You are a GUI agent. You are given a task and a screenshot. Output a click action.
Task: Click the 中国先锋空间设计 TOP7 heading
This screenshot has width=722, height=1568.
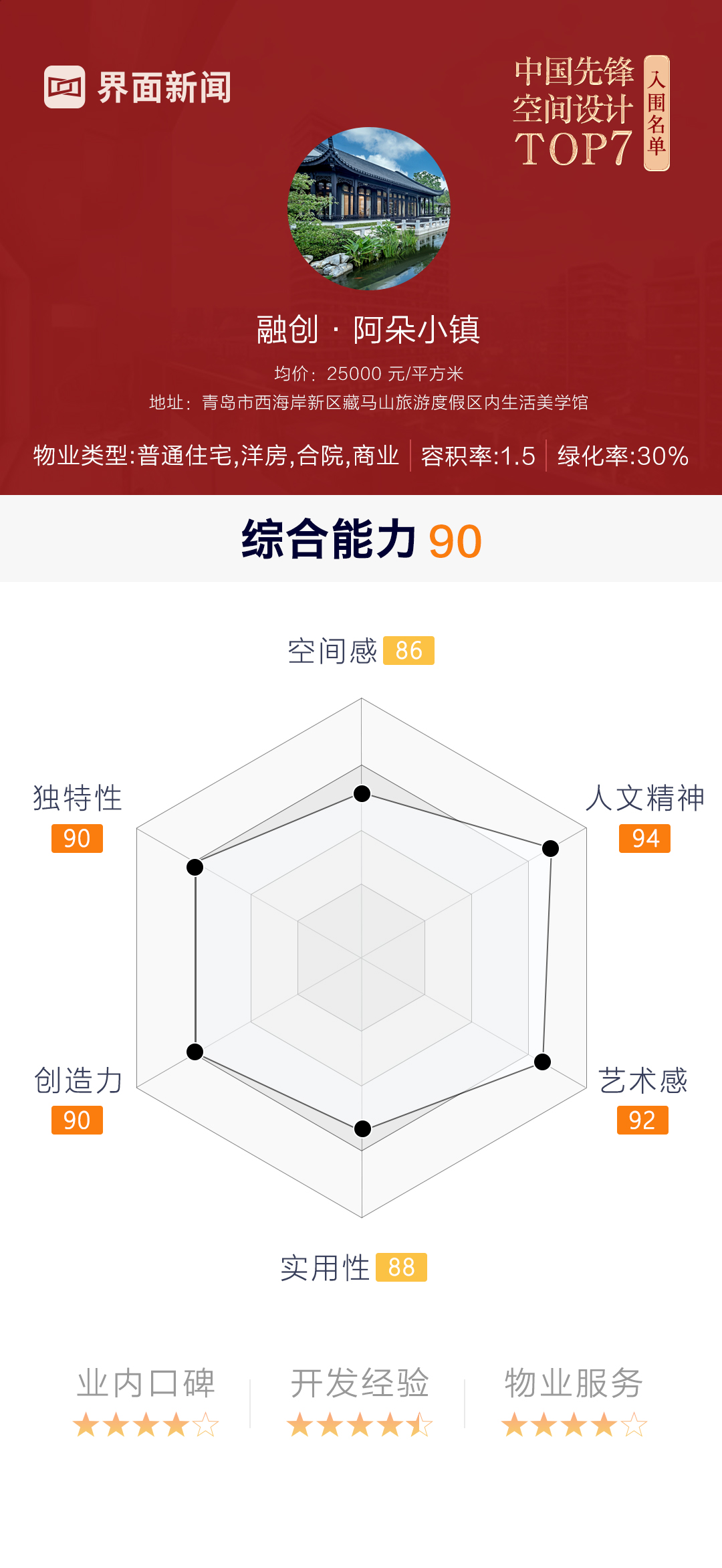pos(573,112)
